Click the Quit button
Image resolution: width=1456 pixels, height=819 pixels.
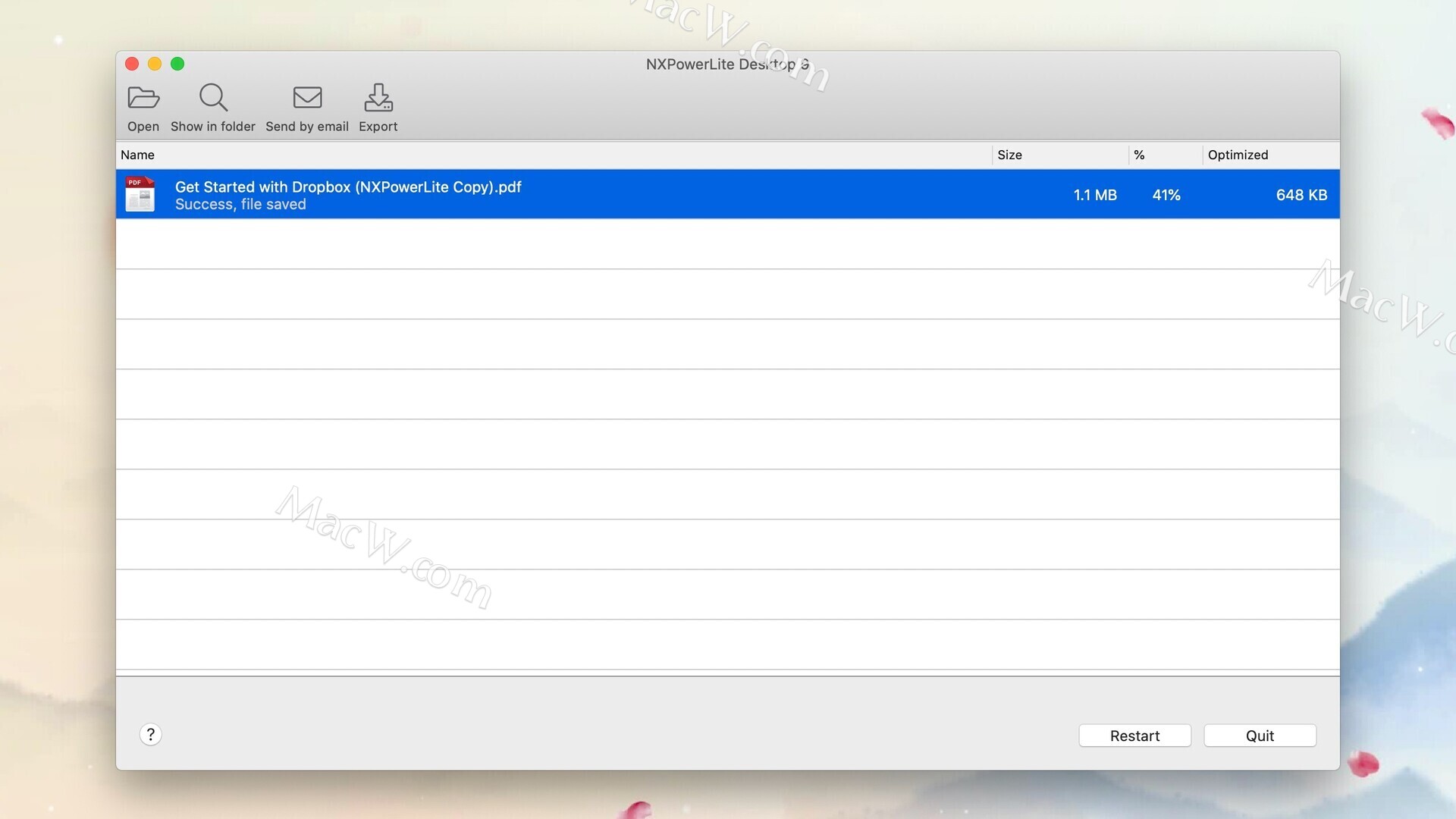point(1260,736)
